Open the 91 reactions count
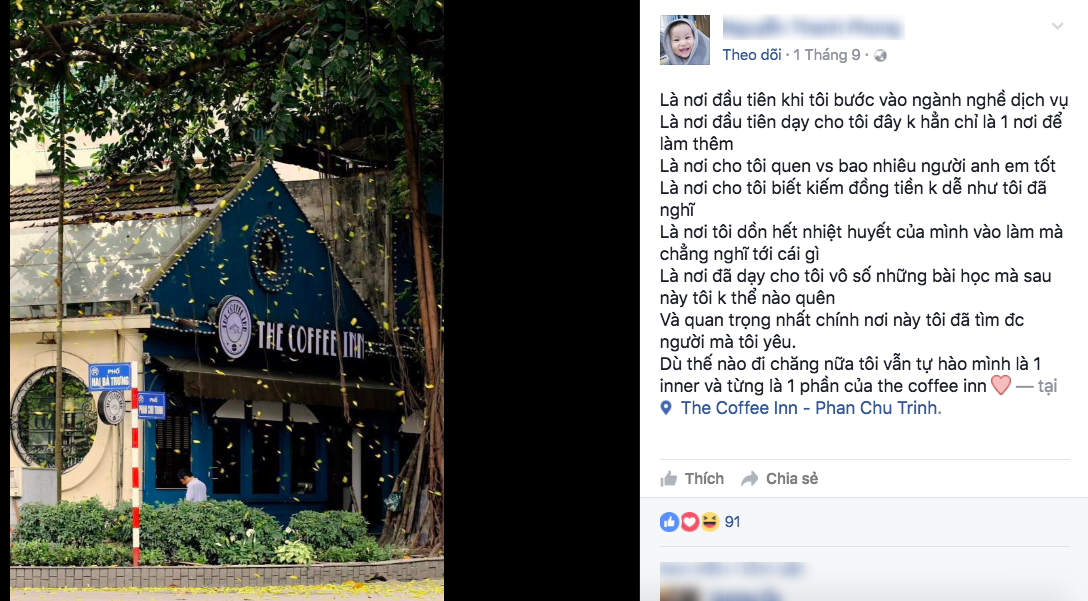This screenshot has height=601, width=1088. coord(733,522)
